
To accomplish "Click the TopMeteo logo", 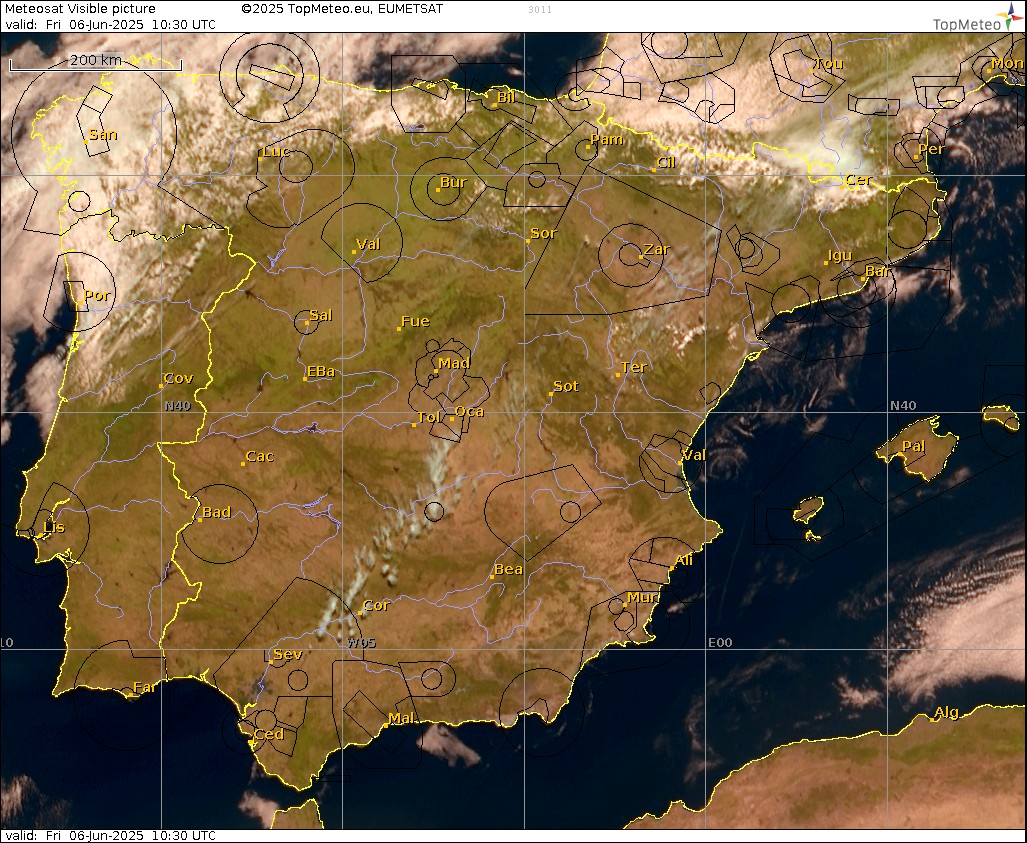I will click(977, 18).
